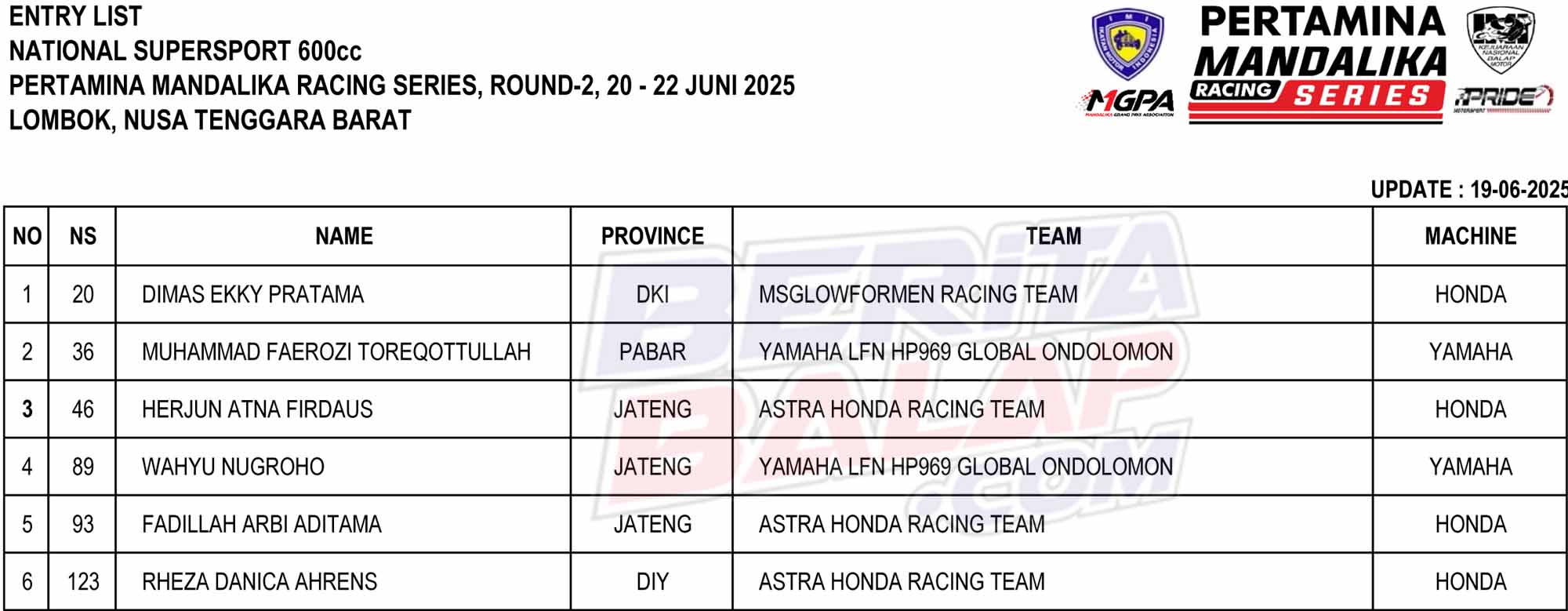Select the NAME column header
The width and height of the screenshot is (1568, 611).
click(x=343, y=236)
